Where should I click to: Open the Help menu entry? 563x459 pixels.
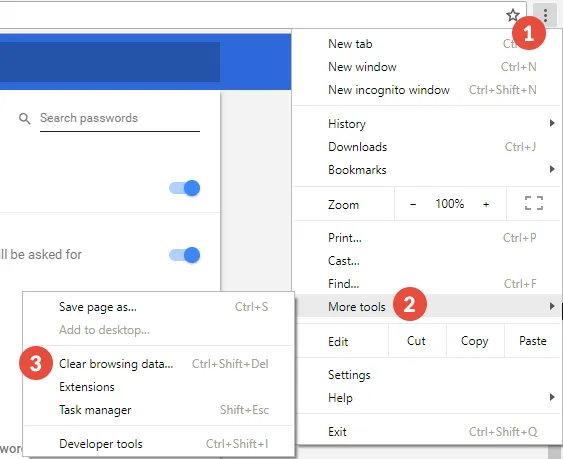point(427,398)
